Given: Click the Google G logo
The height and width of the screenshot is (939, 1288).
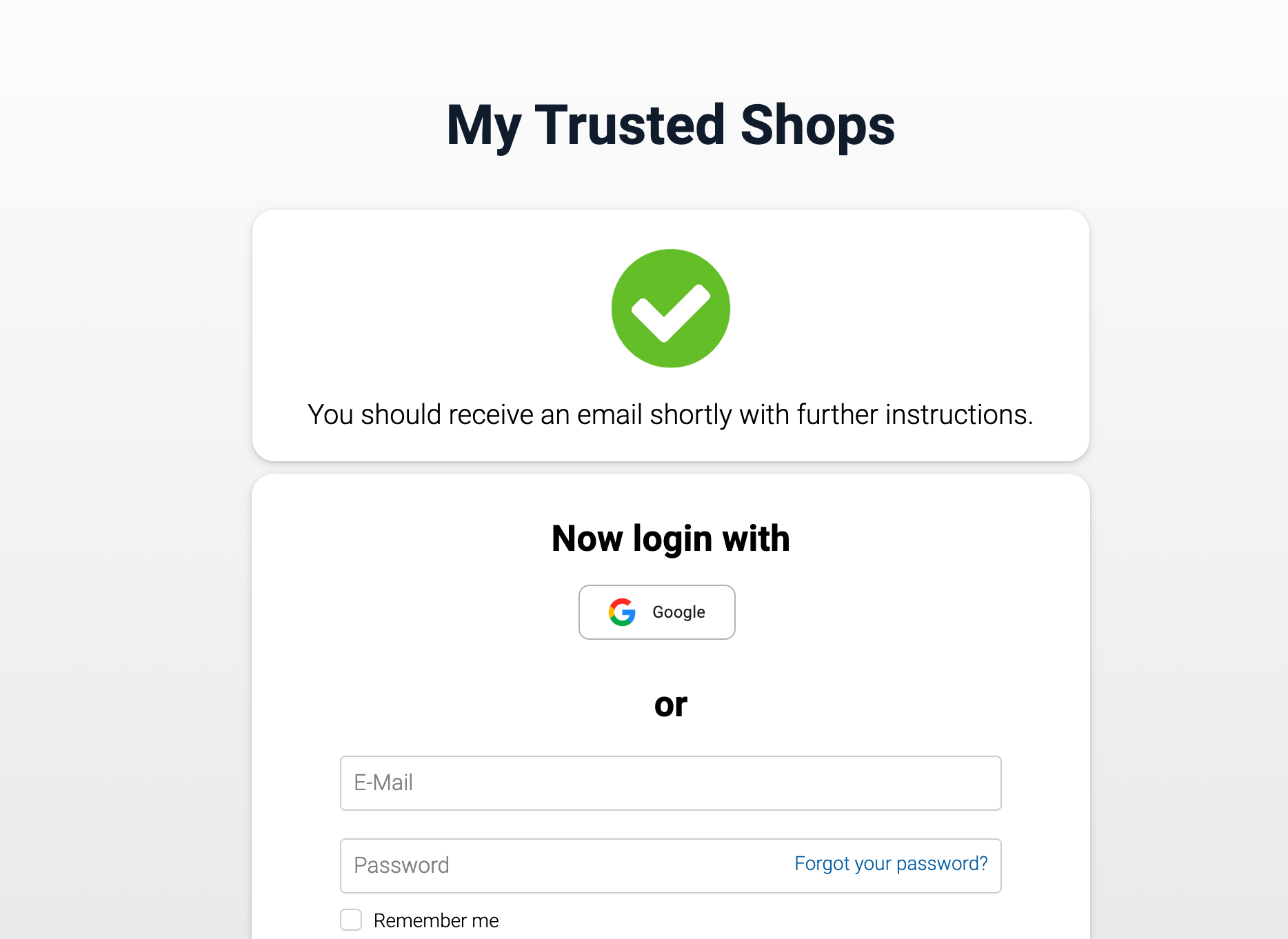Looking at the screenshot, I should (621, 612).
